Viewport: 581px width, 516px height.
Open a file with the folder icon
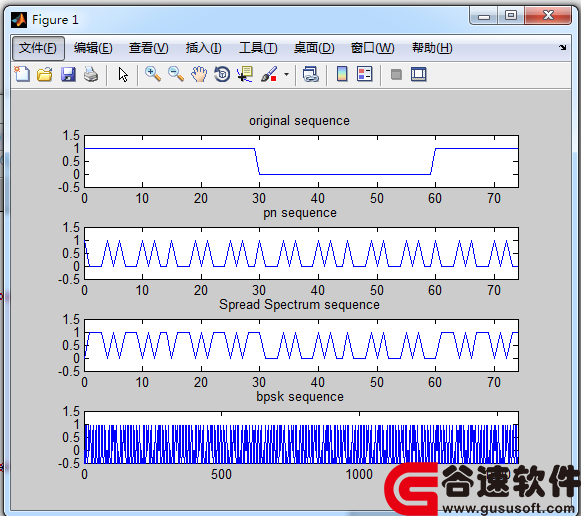tap(45, 74)
